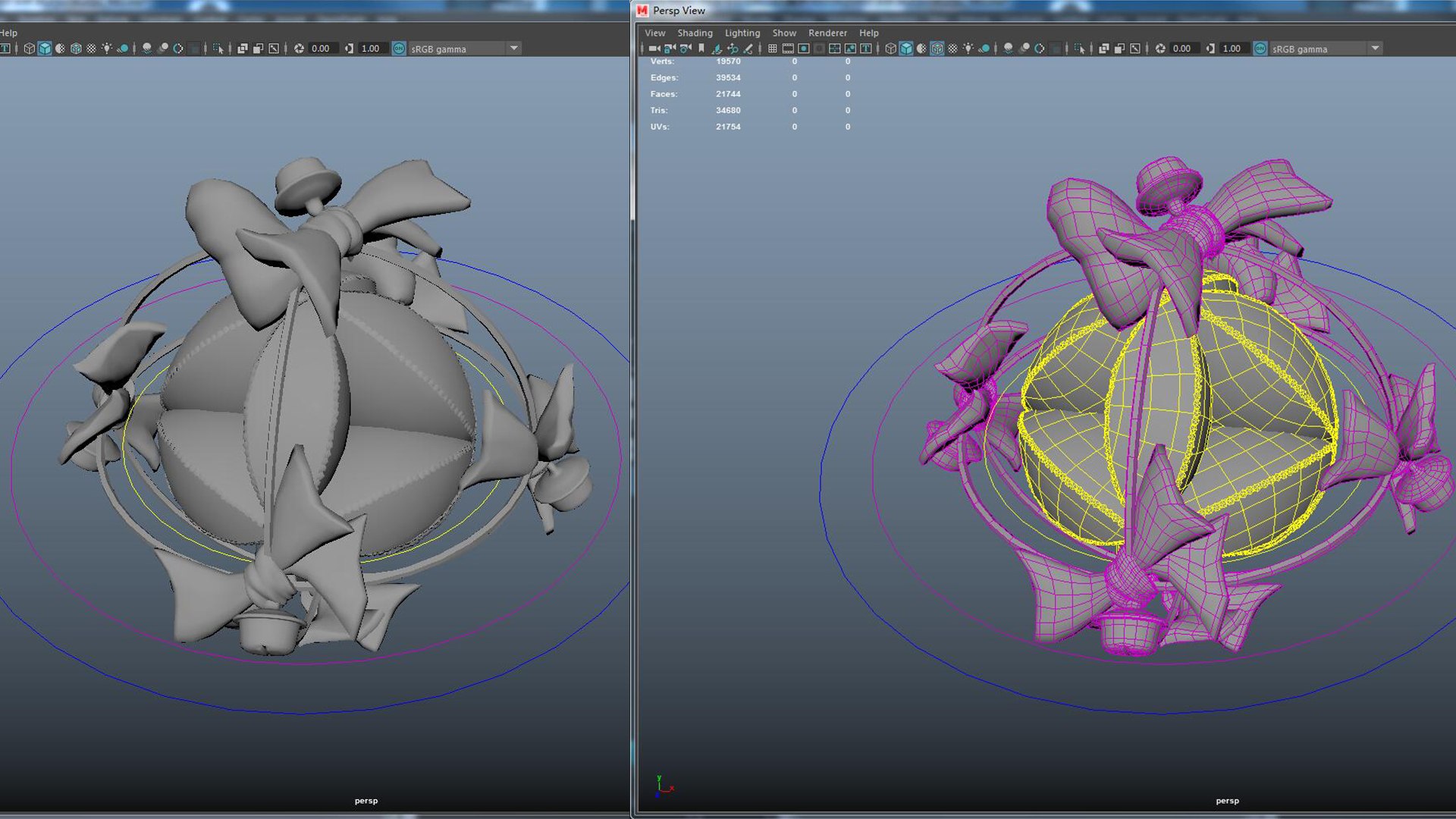The width and height of the screenshot is (1456, 819).
Task: Click the Maya icon in Persp View title bar
Action: [642, 11]
